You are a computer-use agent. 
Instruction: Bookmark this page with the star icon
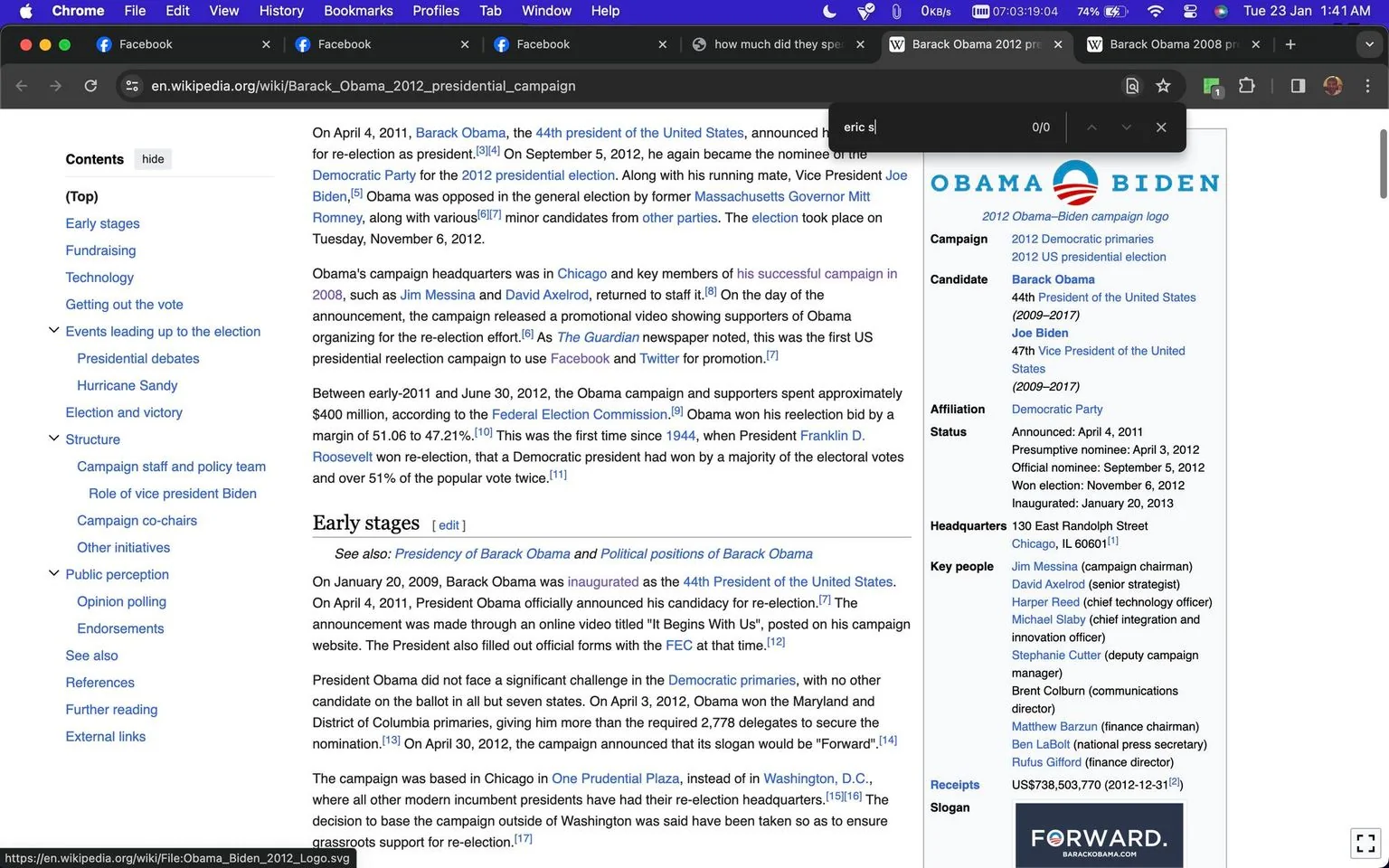1163,86
